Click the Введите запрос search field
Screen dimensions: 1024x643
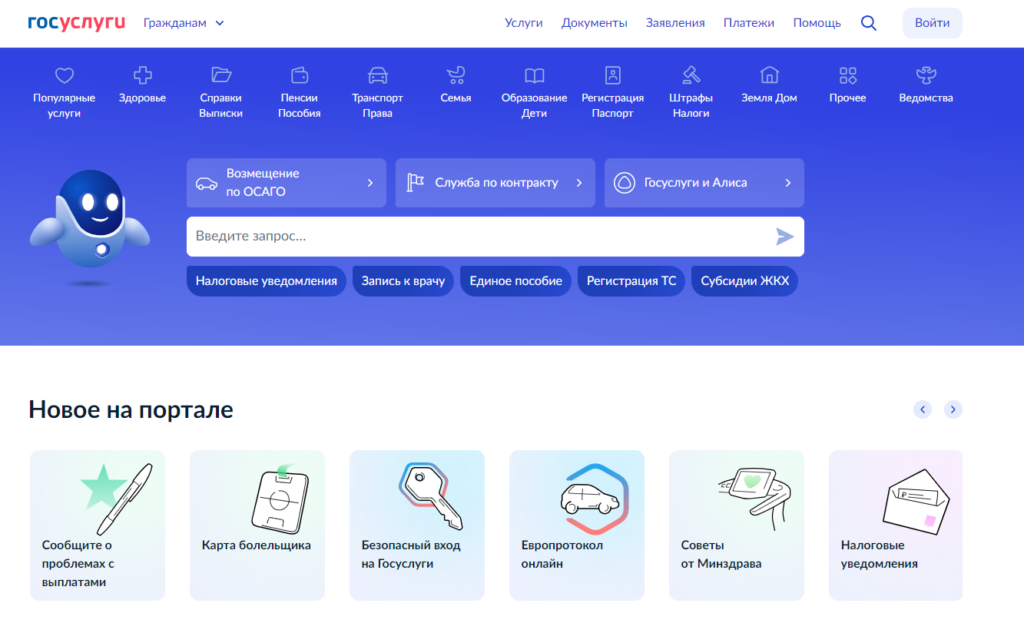click(x=480, y=237)
